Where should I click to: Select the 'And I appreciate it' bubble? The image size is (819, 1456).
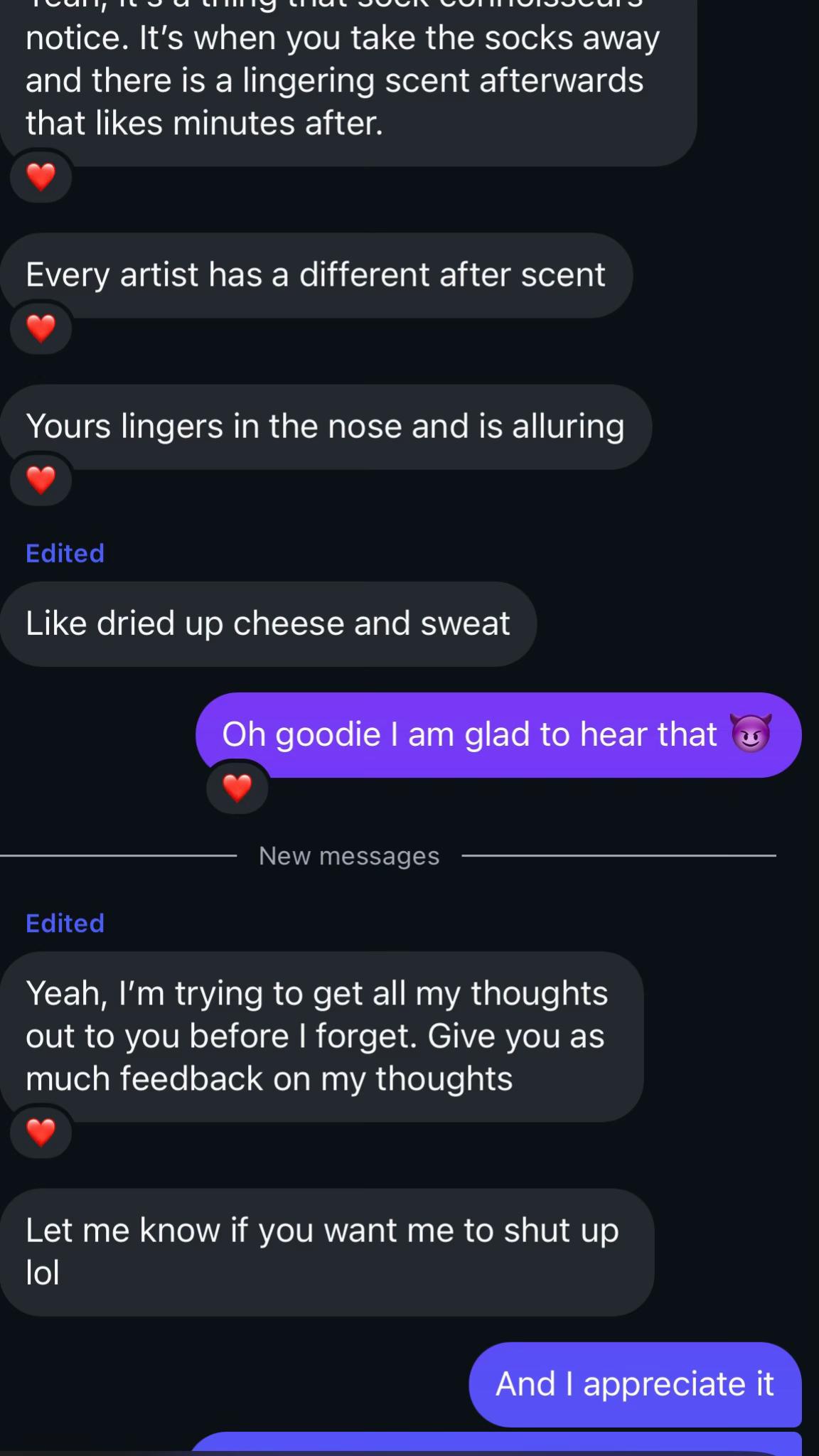tap(635, 1384)
